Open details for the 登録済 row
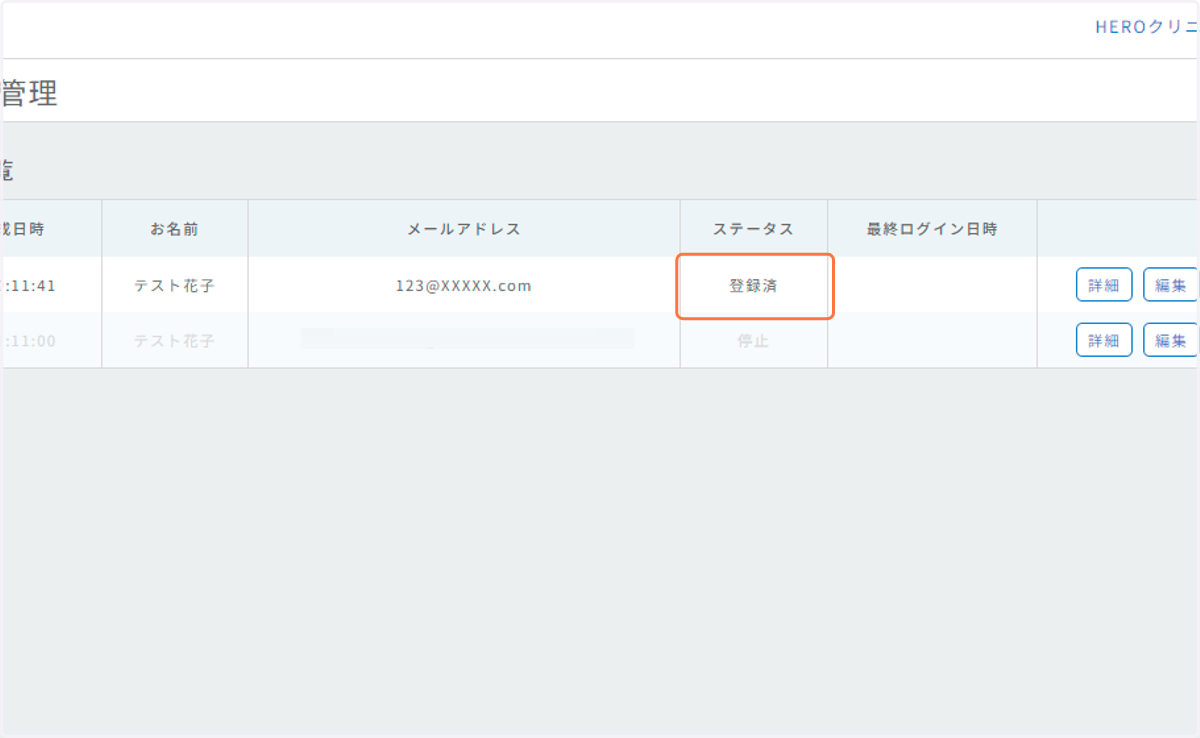Viewport: 1200px width, 738px height. (x=1104, y=285)
